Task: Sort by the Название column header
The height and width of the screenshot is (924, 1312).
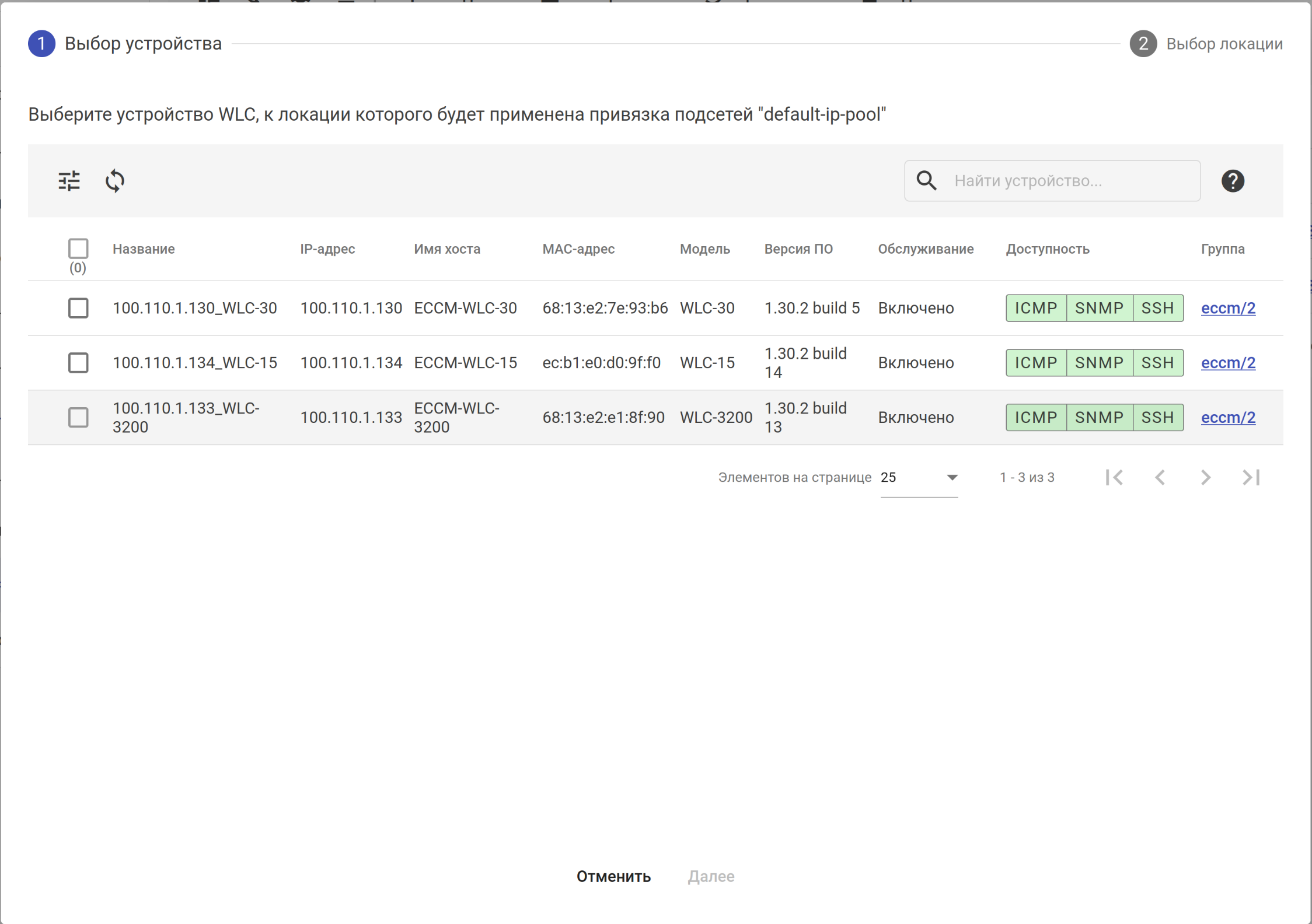Action: tap(144, 249)
